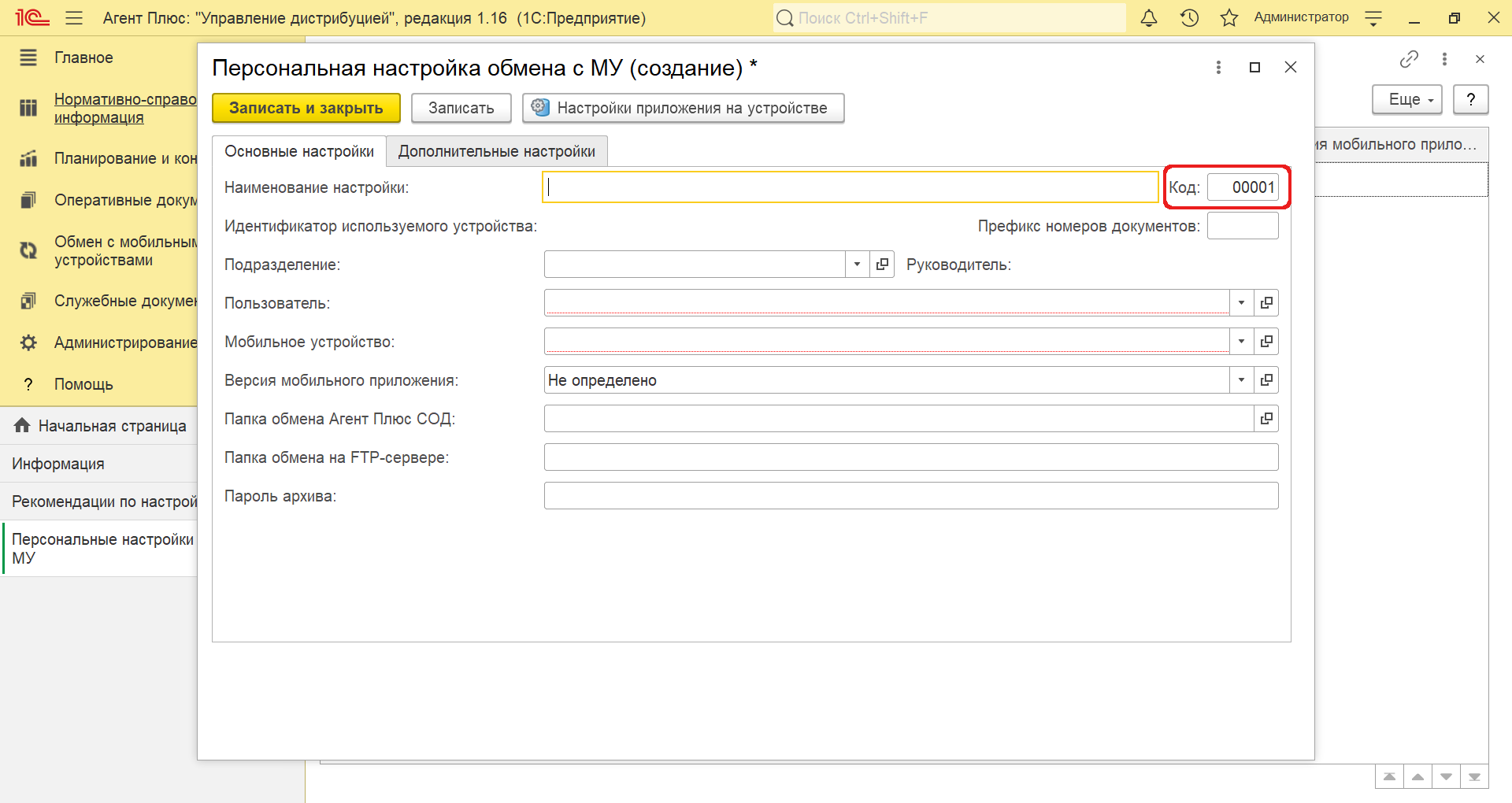Screen dimensions: 1512x803
Task: Click the 1C logo icon
Action: pyautogui.click(x=32, y=17)
